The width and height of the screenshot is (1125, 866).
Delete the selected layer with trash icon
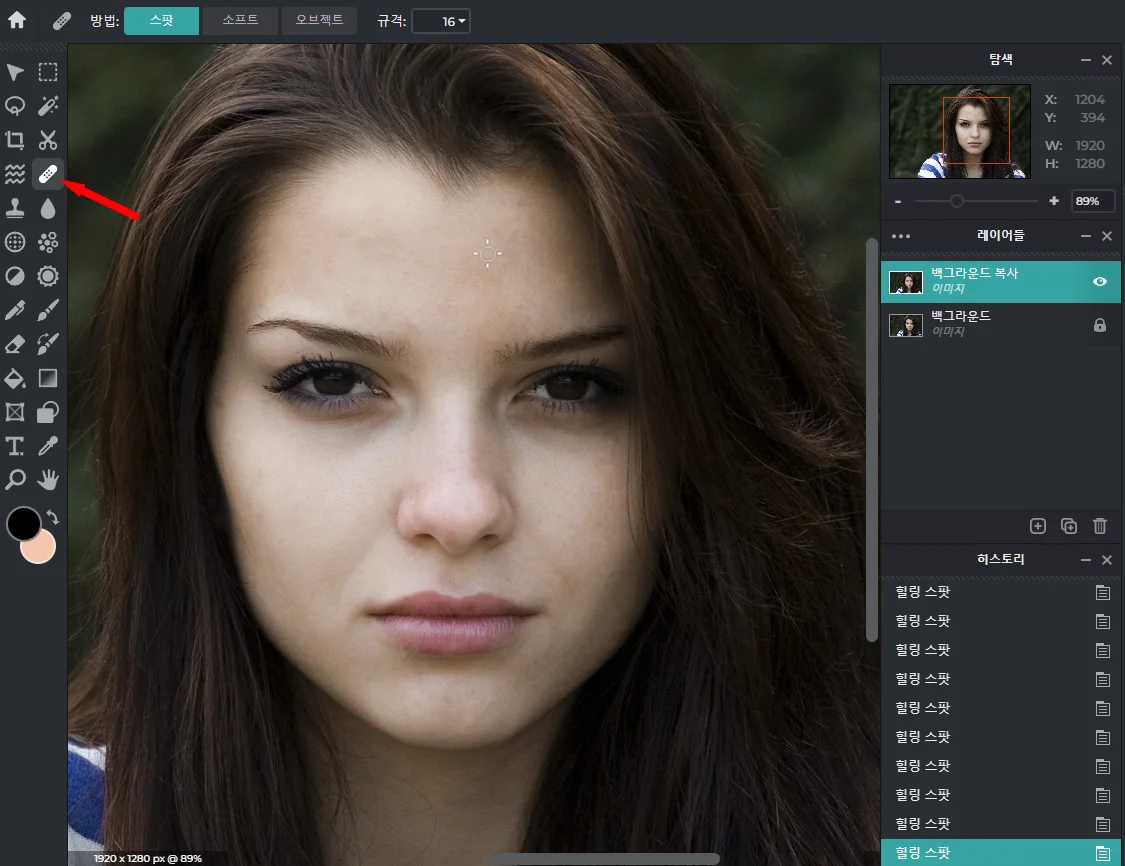click(1099, 526)
